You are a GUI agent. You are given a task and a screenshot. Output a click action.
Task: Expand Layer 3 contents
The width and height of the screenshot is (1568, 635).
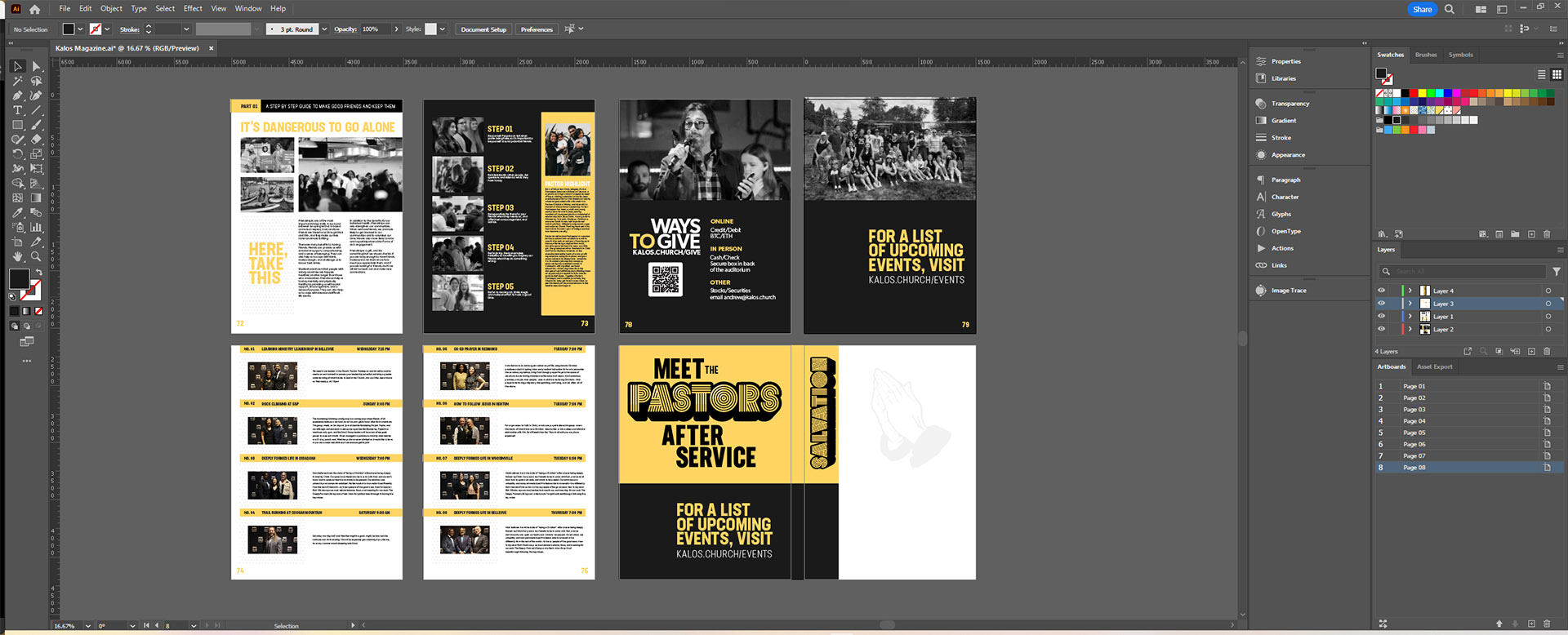coord(1410,304)
